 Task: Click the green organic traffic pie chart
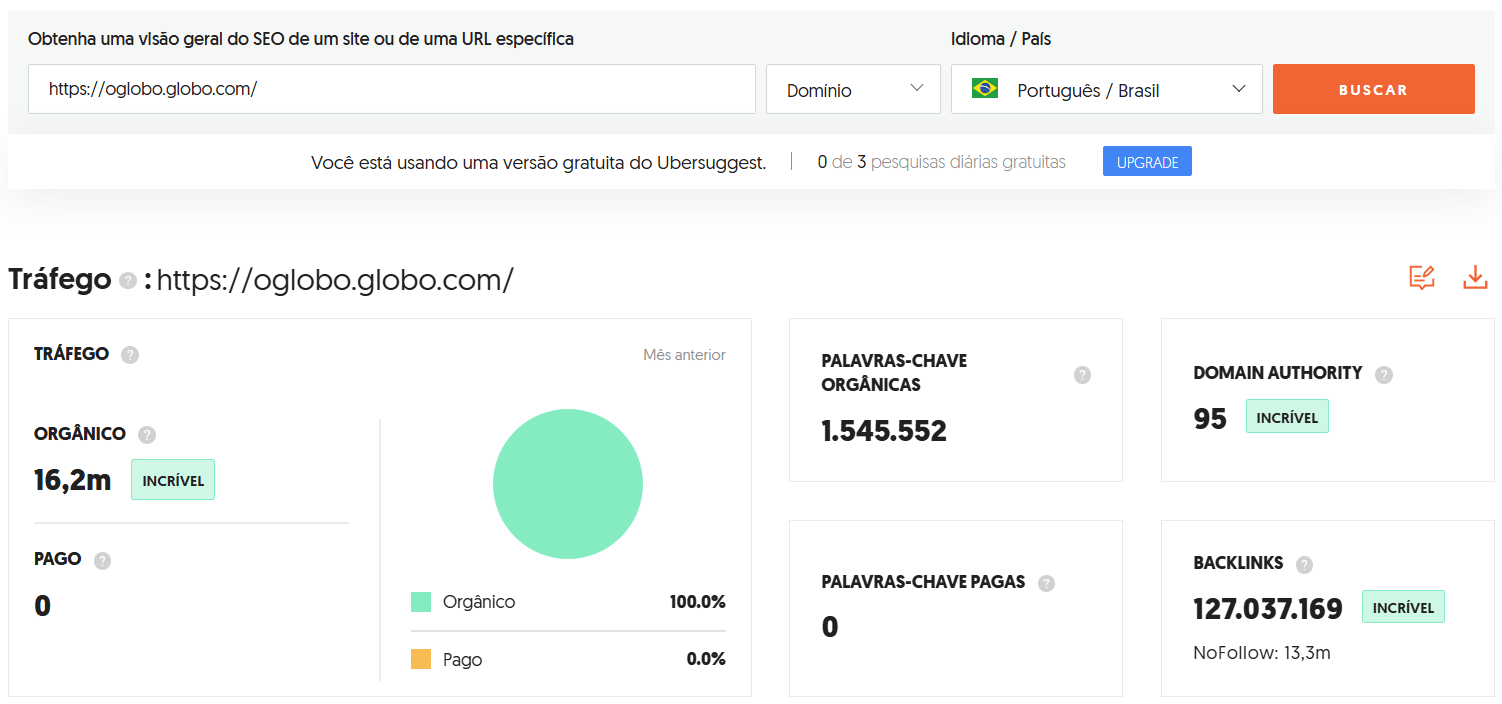[x=568, y=484]
